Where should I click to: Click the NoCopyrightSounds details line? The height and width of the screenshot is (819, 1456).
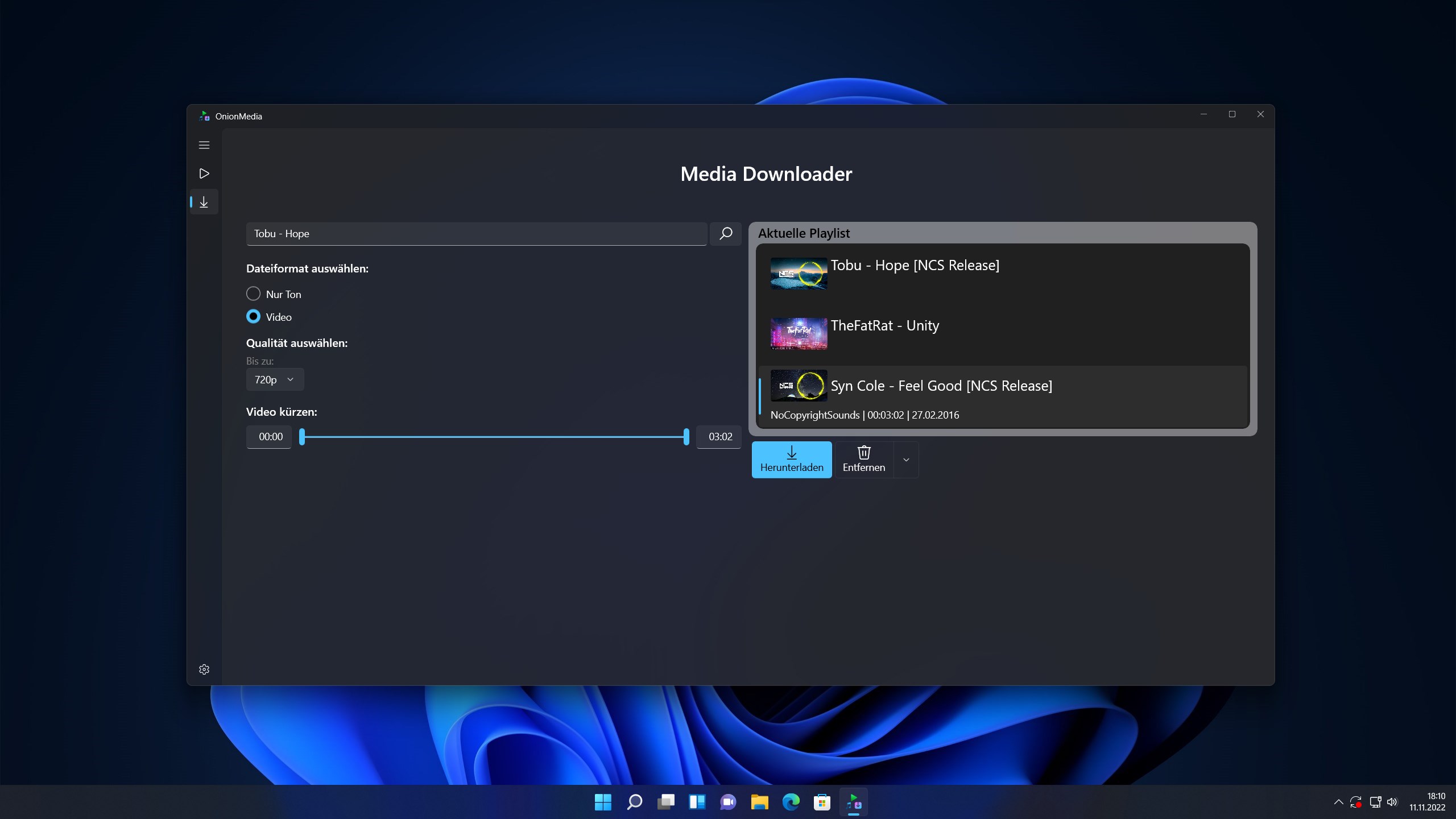click(864, 415)
